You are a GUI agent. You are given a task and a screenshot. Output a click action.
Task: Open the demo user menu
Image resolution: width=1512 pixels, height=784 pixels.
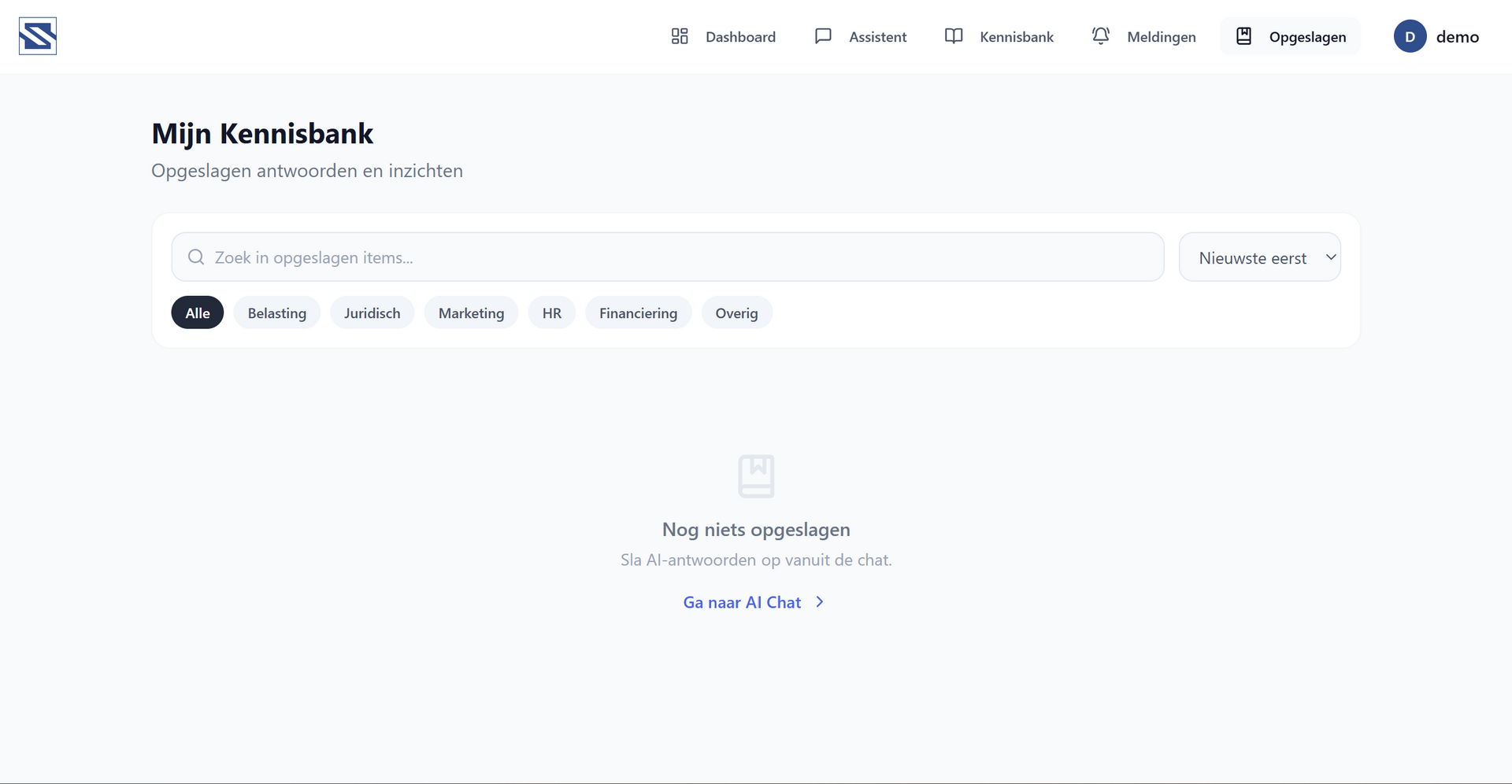tap(1436, 36)
